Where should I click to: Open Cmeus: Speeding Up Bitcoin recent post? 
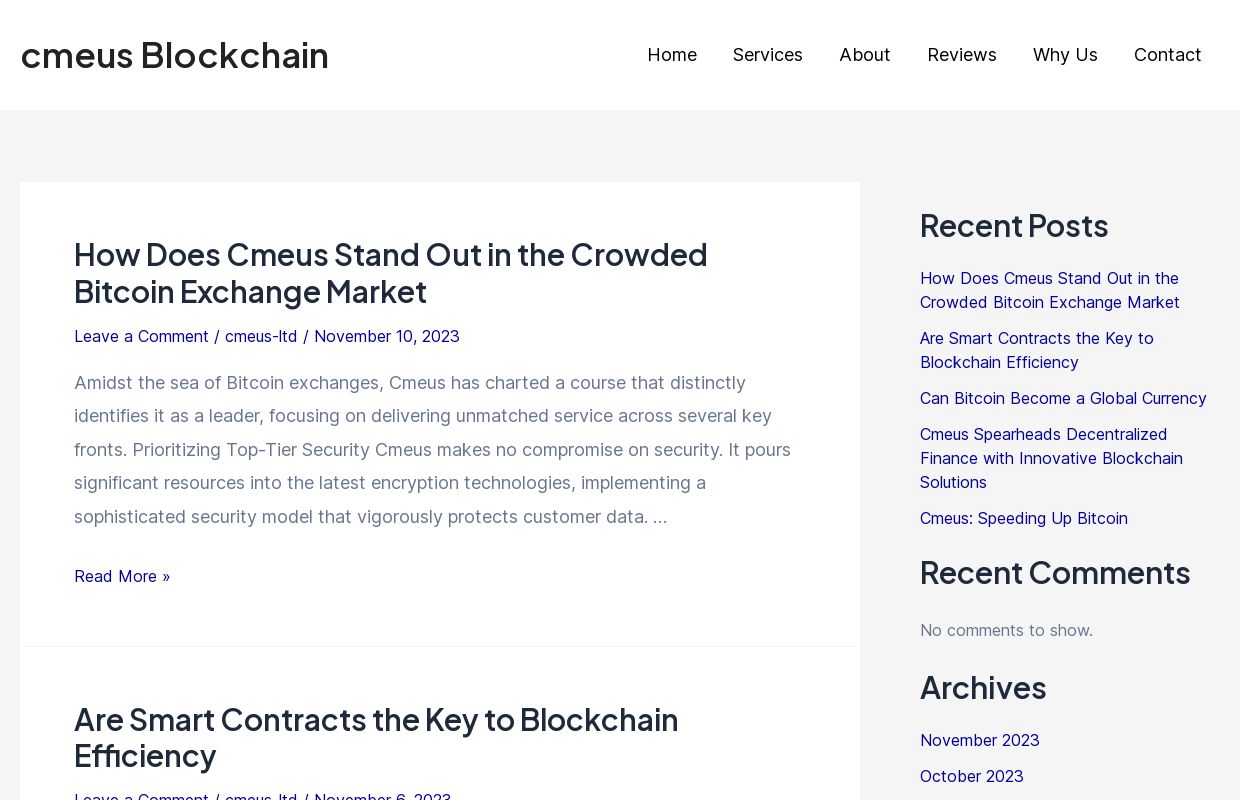pos(1023,518)
